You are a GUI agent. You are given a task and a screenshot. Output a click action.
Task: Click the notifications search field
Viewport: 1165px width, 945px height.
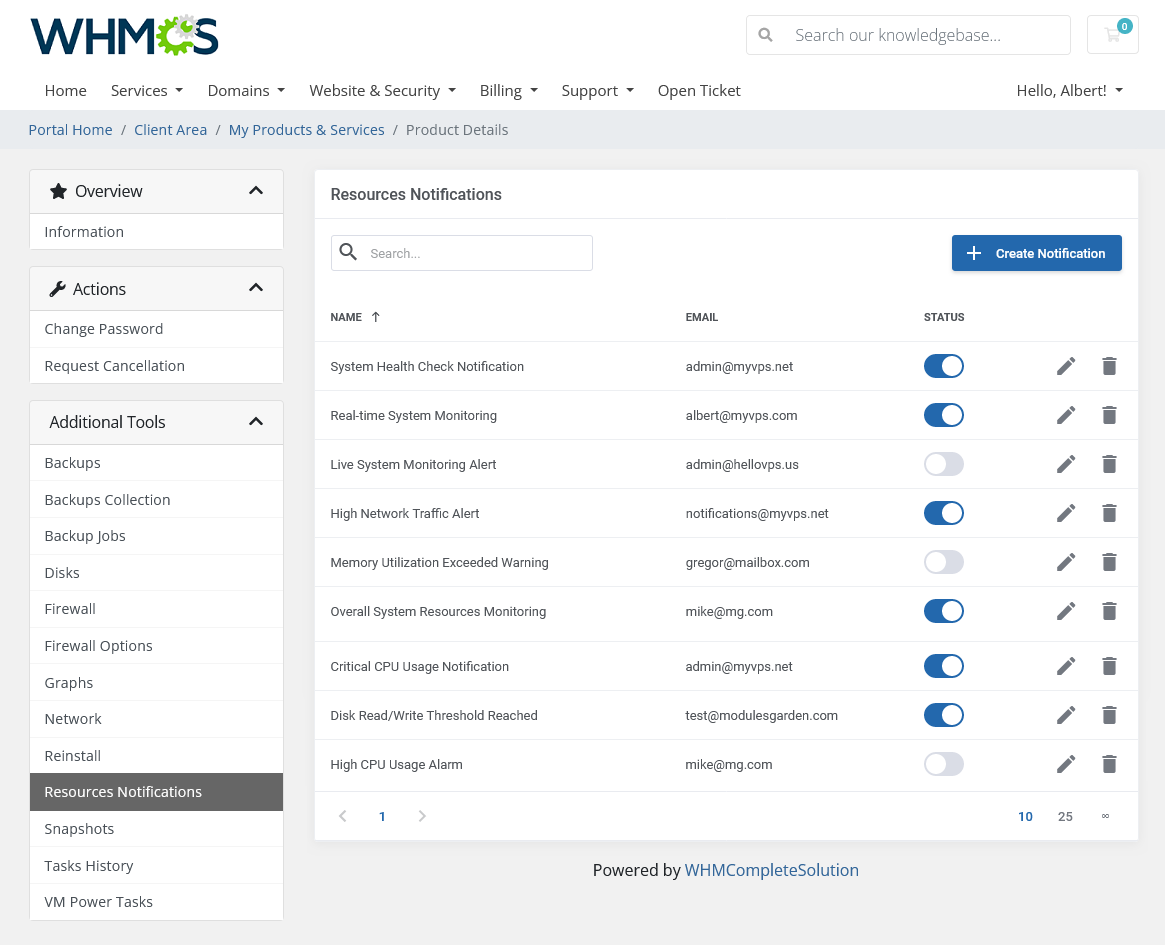pyautogui.click(x=475, y=253)
